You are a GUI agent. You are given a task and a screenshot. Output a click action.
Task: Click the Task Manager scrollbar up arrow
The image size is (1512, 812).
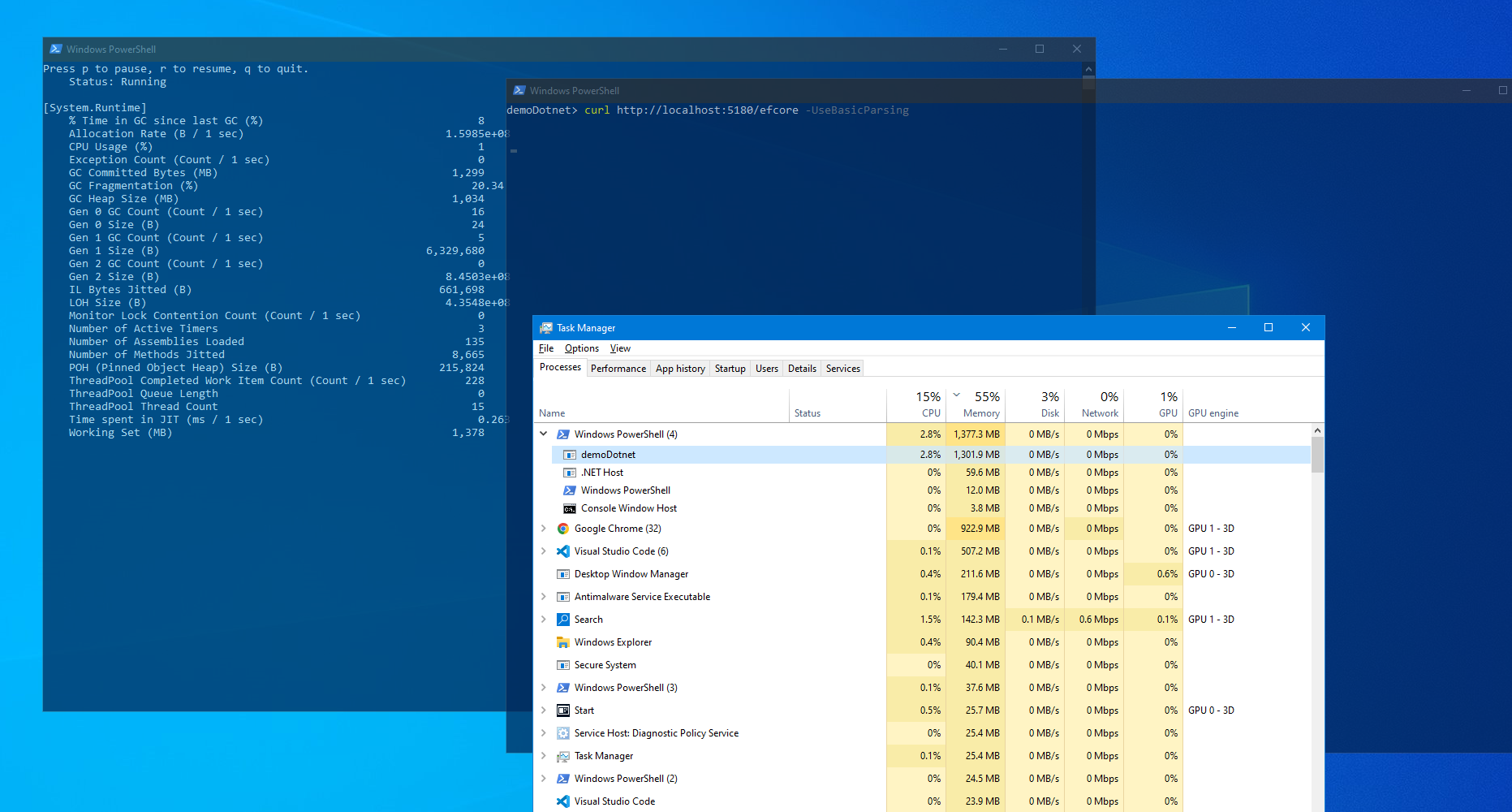(x=1317, y=430)
